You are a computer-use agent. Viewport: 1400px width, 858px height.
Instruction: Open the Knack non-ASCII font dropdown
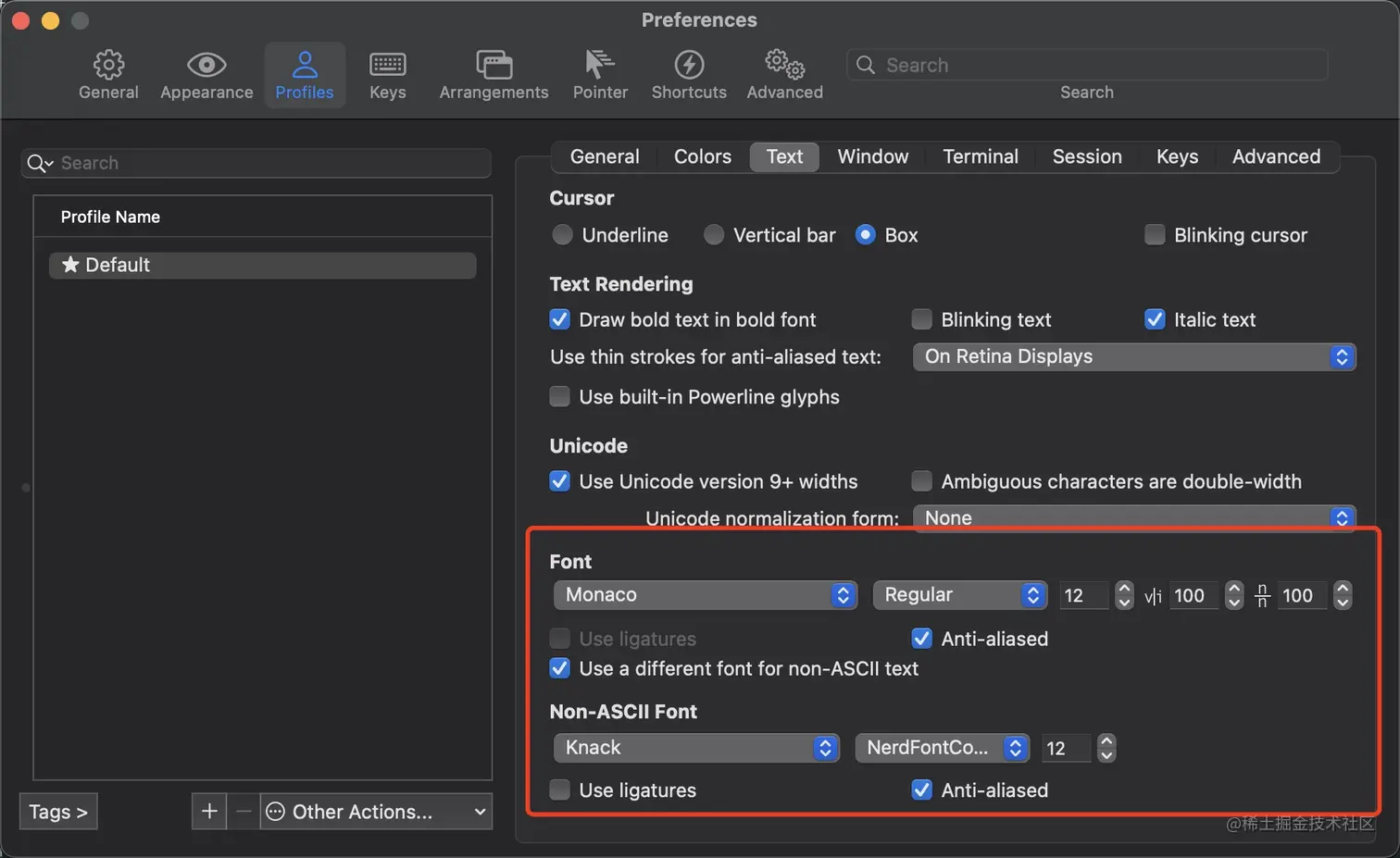coord(696,748)
